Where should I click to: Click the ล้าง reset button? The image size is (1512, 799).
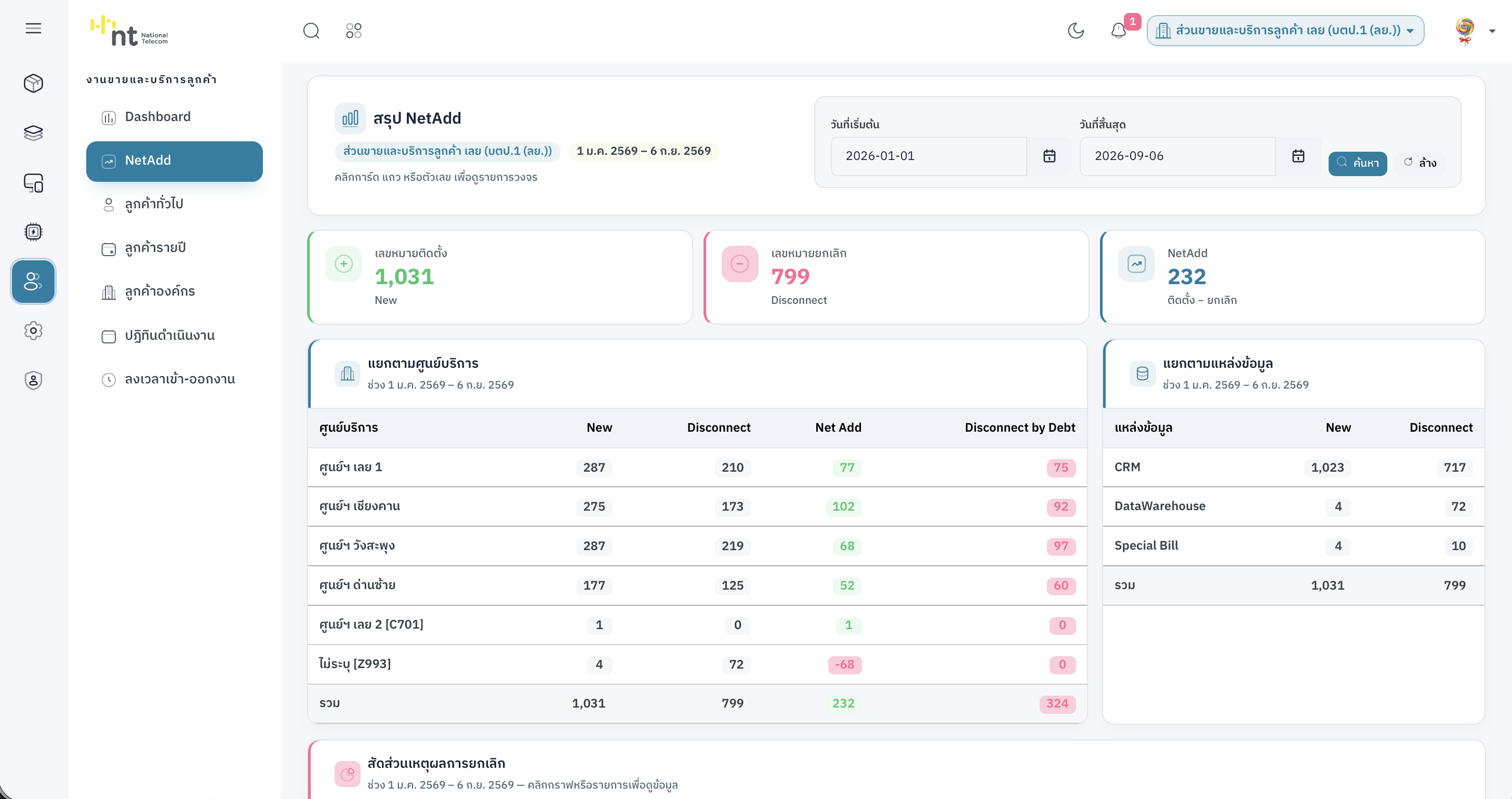coord(1421,163)
